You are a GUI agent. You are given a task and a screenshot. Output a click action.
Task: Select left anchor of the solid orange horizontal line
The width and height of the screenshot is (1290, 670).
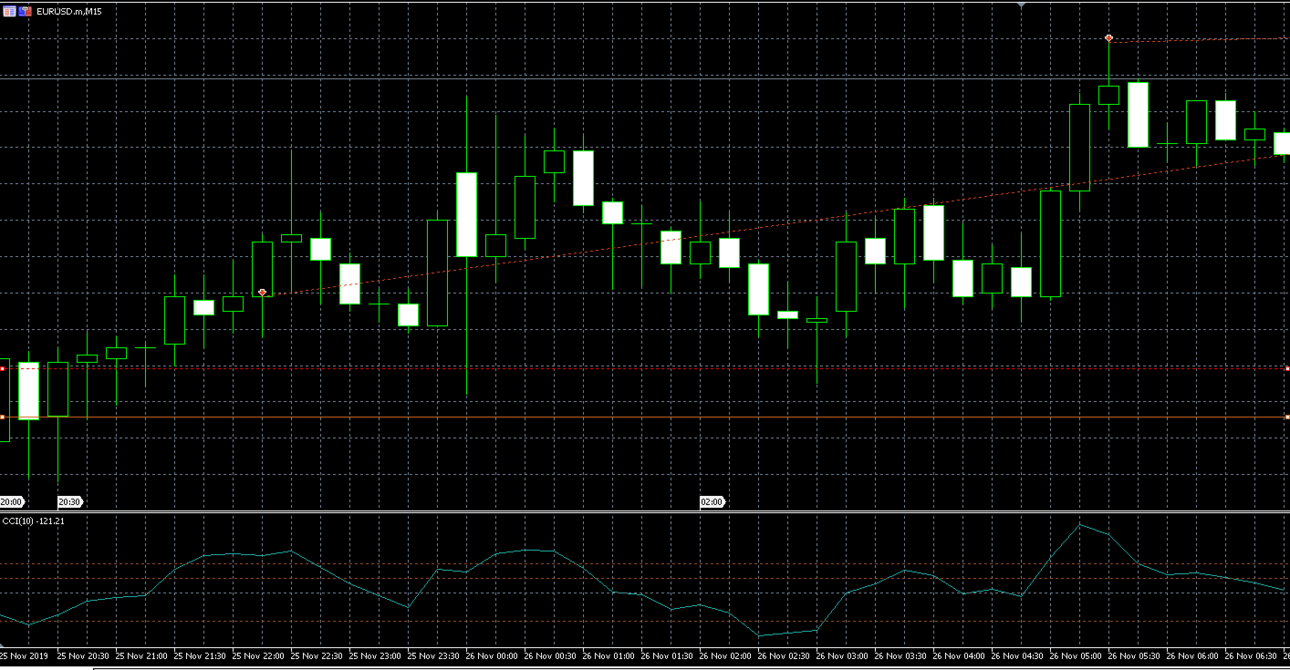pos(2,416)
